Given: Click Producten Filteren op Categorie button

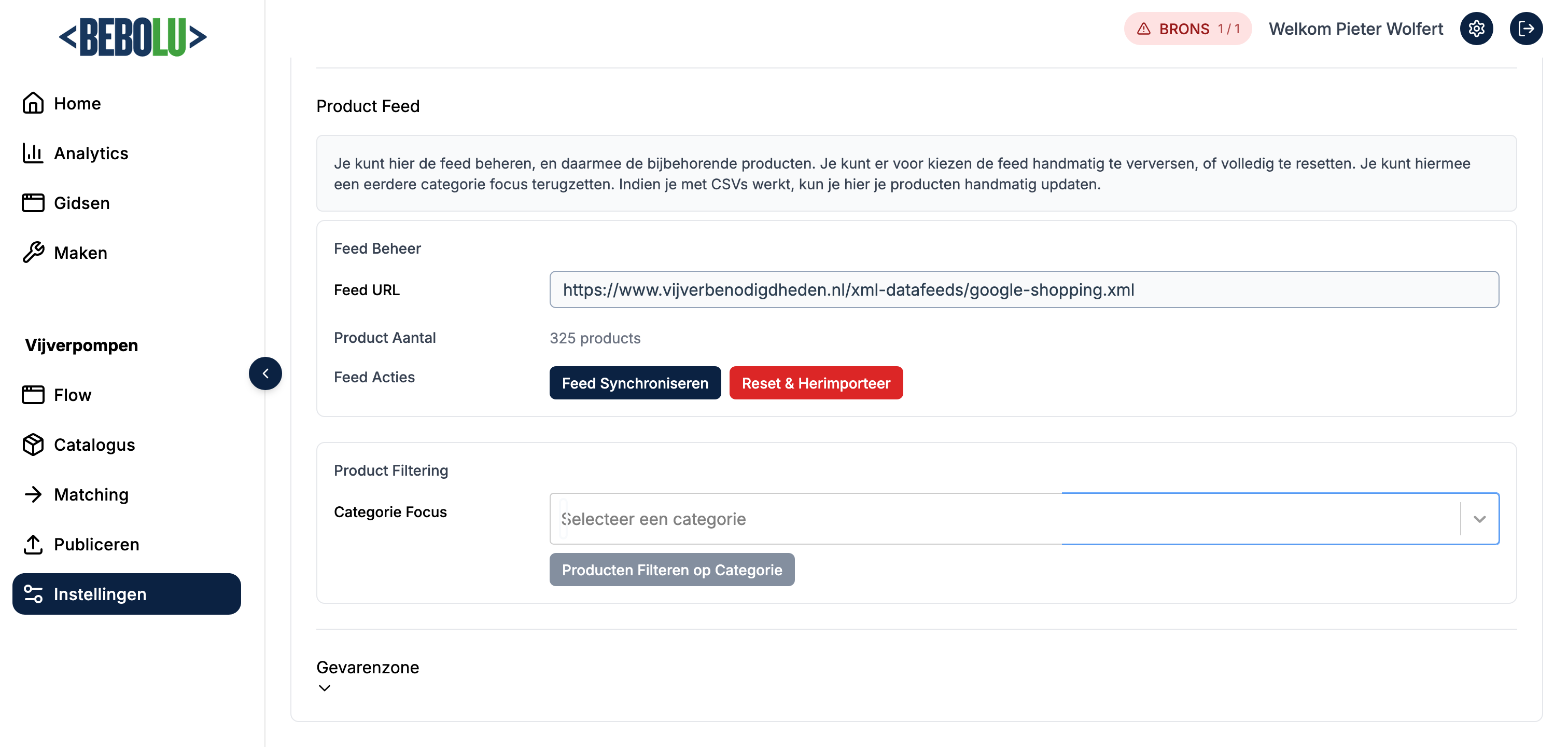Looking at the screenshot, I should (x=671, y=570).
